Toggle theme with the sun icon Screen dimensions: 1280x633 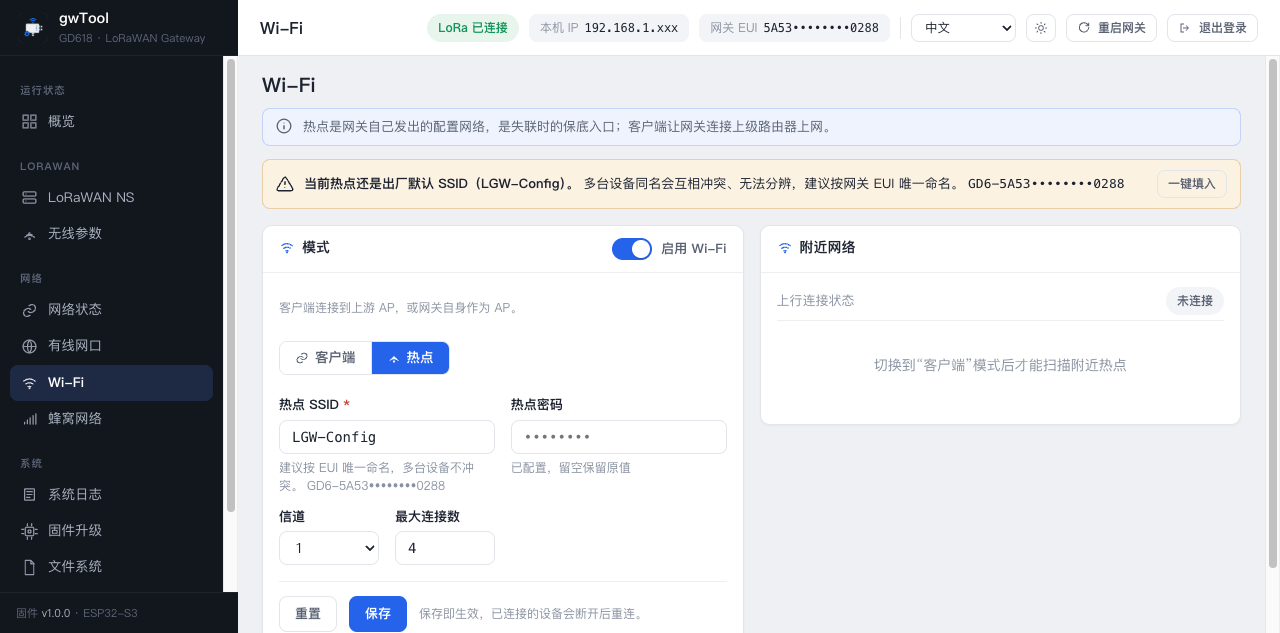[x=1041, y=28]
